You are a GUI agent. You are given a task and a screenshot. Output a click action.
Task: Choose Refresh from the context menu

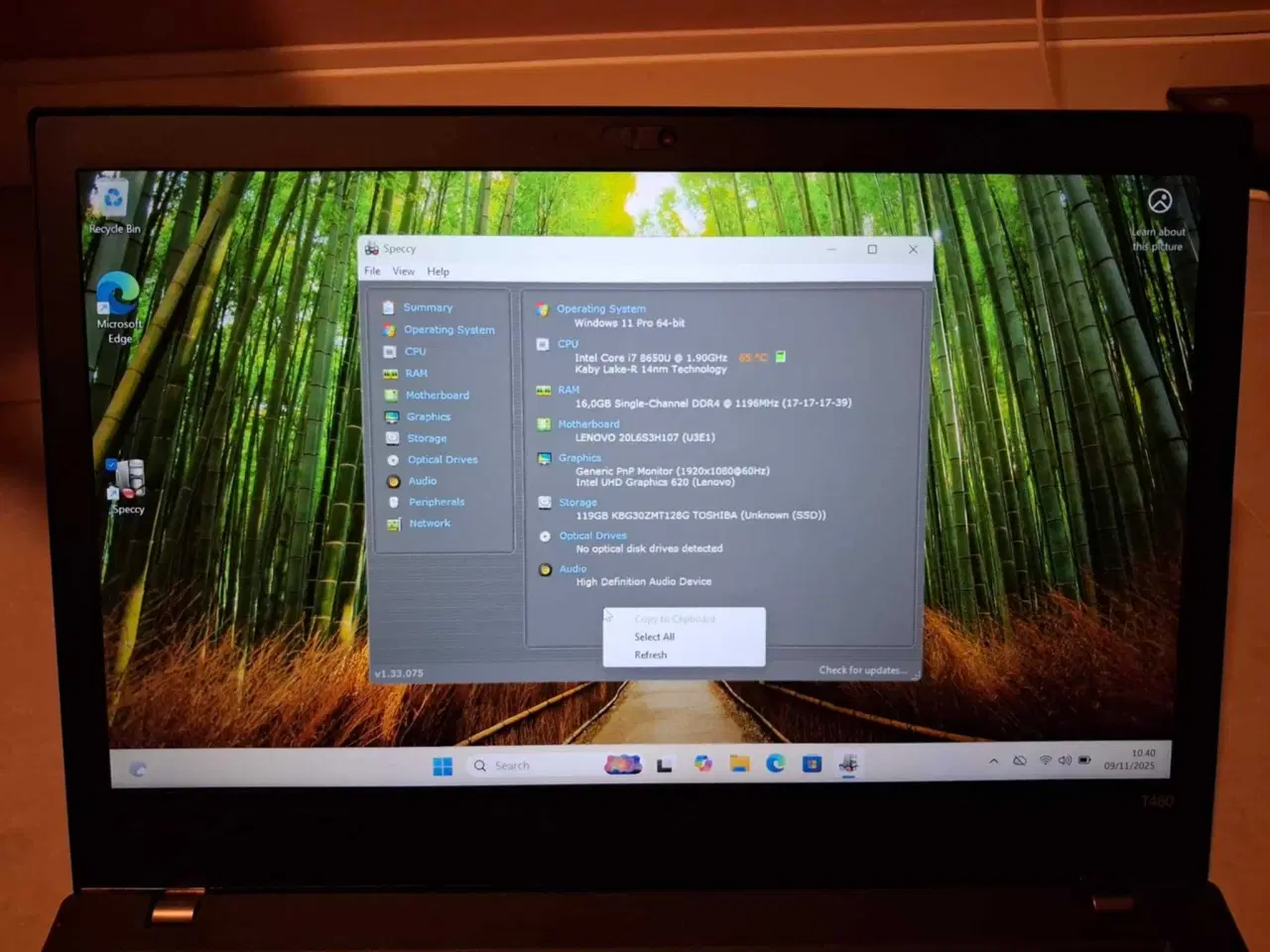click(650, 654)
